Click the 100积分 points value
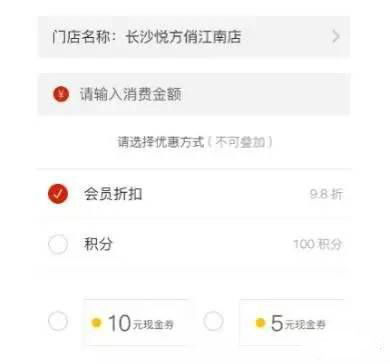390x364 pixels. tap(318, 244)
